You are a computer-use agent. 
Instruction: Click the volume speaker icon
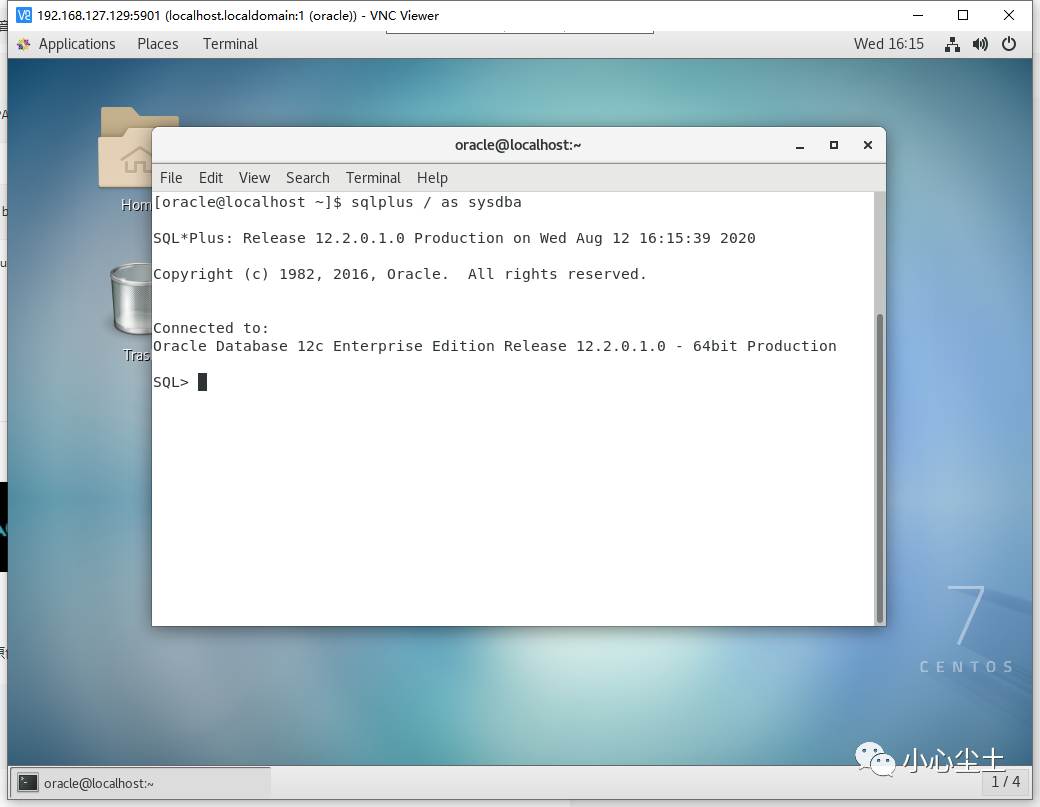click(980, 44)
